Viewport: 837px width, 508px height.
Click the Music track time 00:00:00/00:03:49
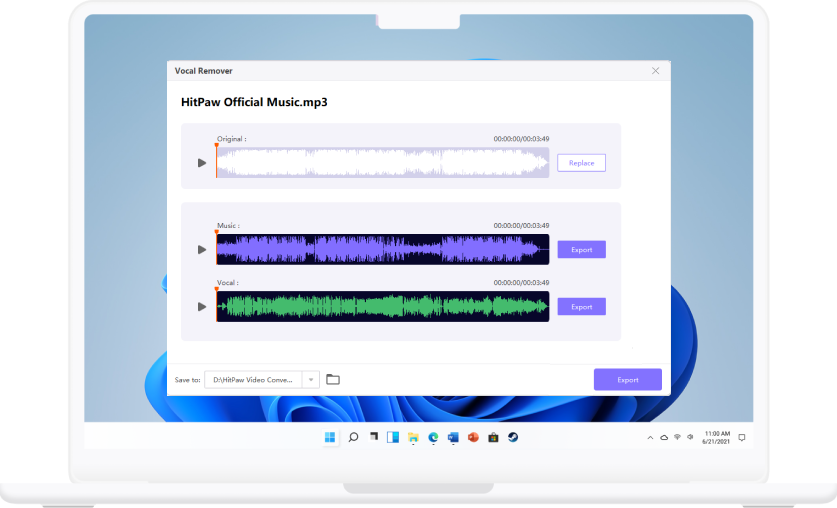(x=521, y=226)
